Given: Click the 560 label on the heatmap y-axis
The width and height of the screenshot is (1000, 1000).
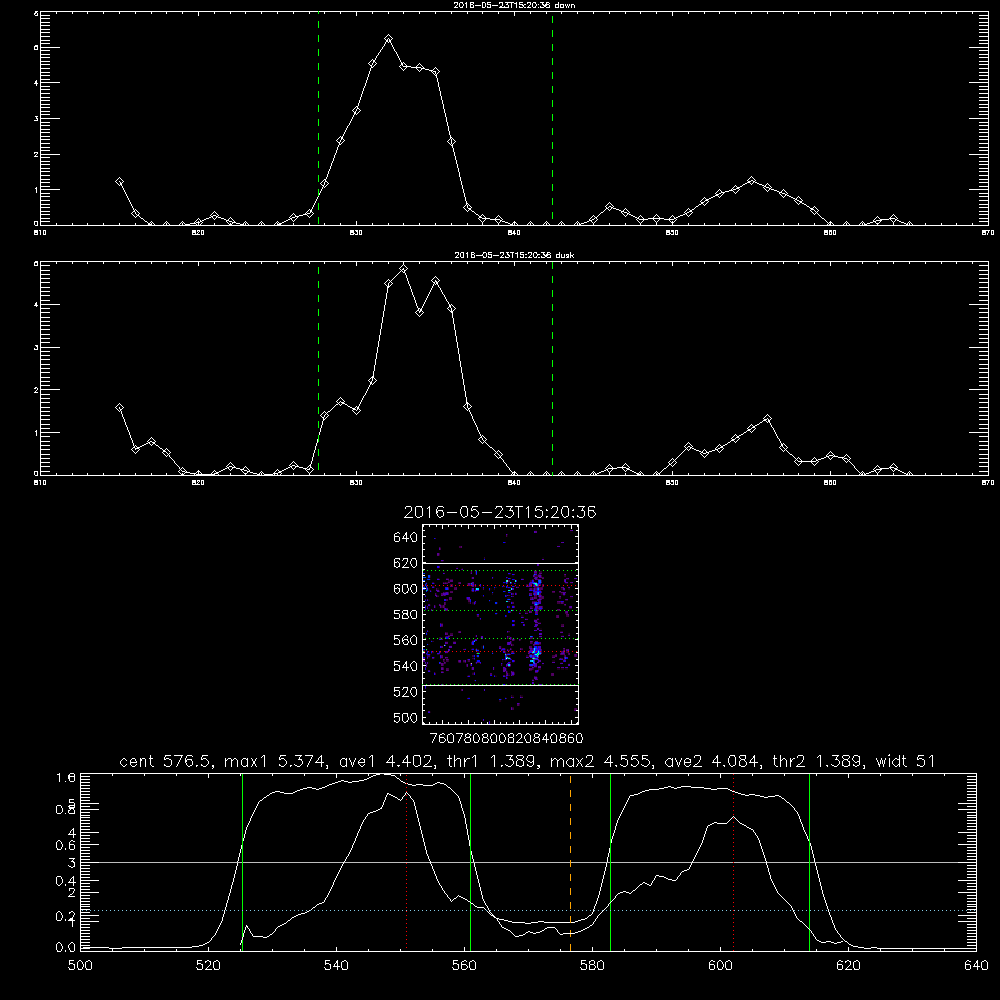Looking at the screenshot, I should (x=405, y=640).
